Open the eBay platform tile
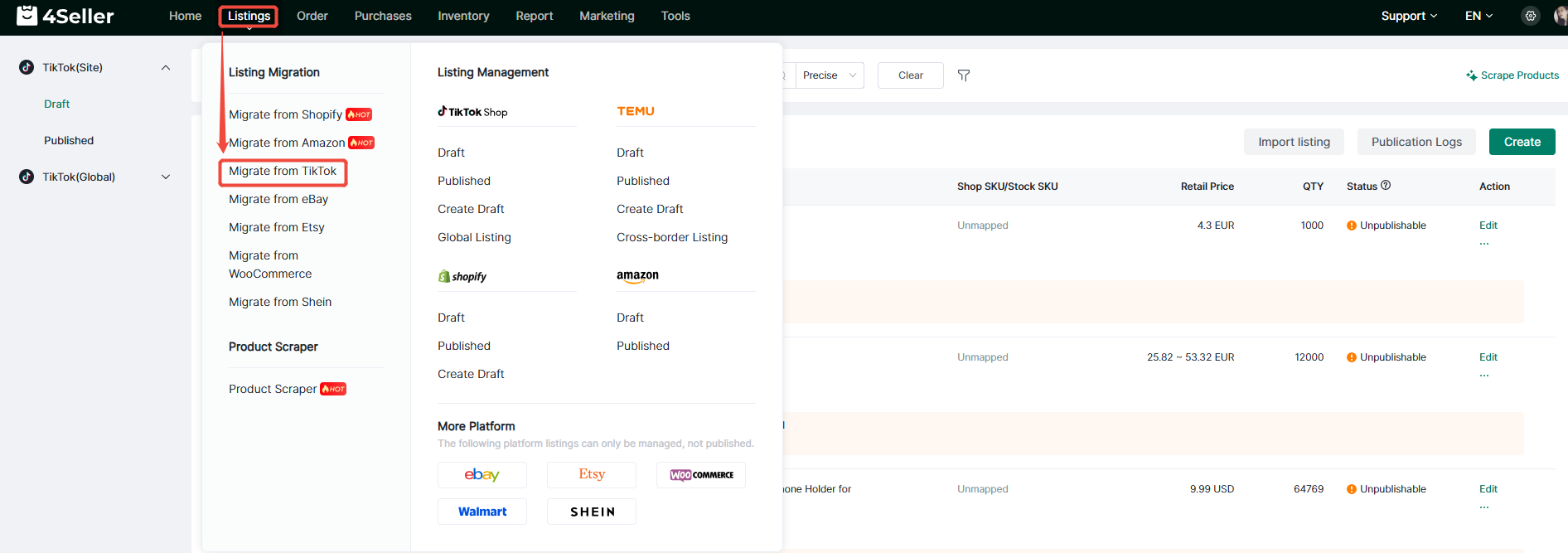 (x=482, y=475)
